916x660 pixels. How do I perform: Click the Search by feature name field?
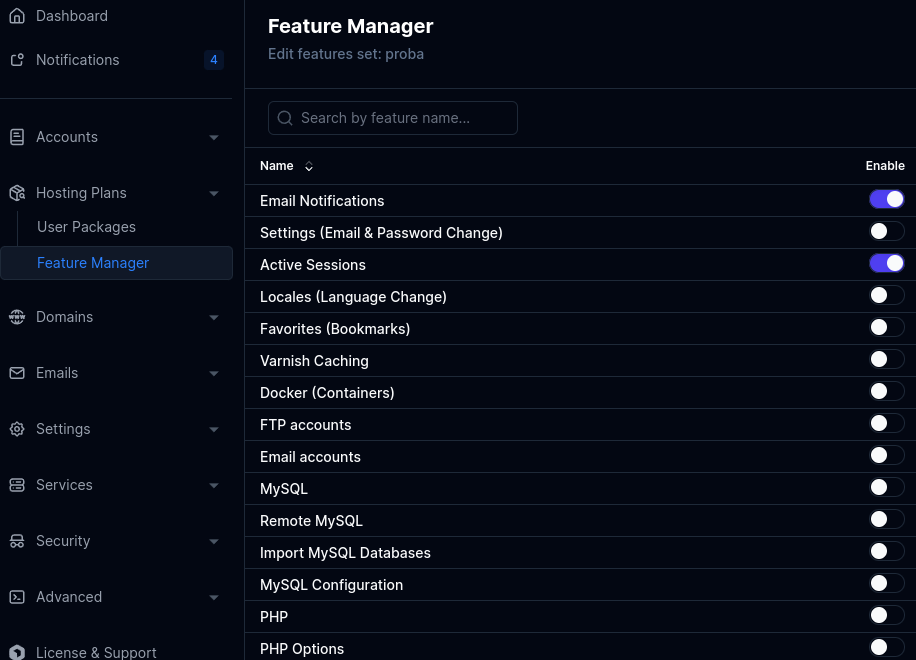(393, 118)
